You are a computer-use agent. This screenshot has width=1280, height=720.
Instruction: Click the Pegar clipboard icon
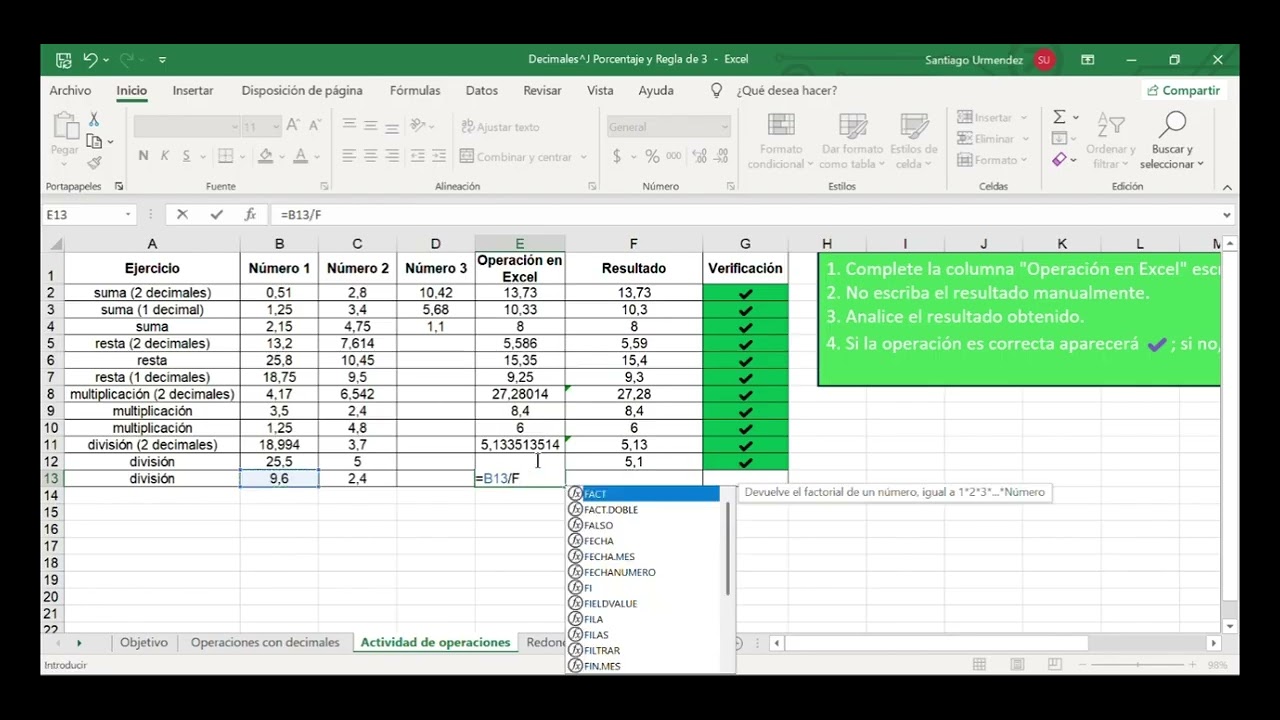(x=65, y=128)
